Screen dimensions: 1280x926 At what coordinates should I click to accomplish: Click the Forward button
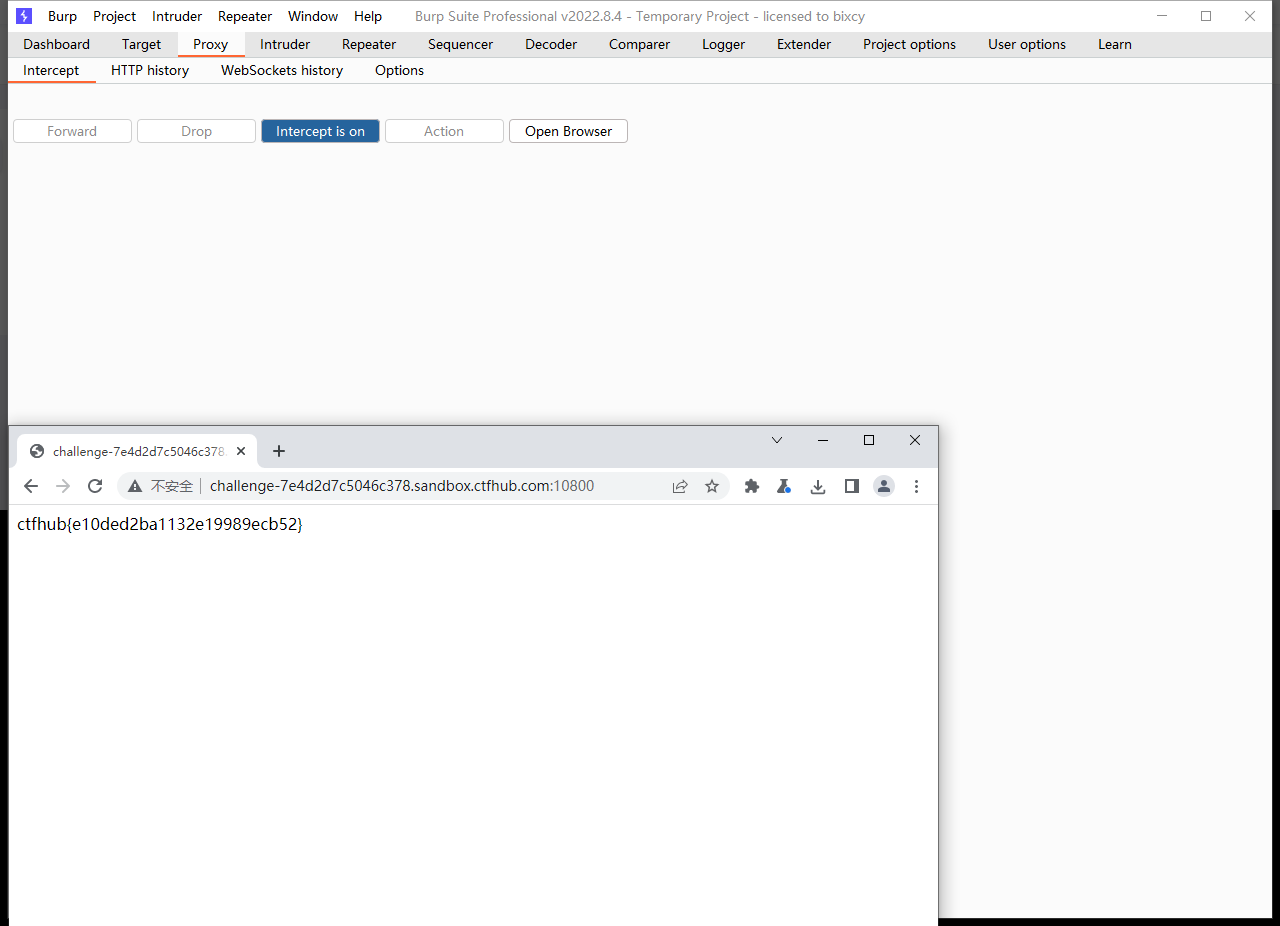tap(72, 131)
